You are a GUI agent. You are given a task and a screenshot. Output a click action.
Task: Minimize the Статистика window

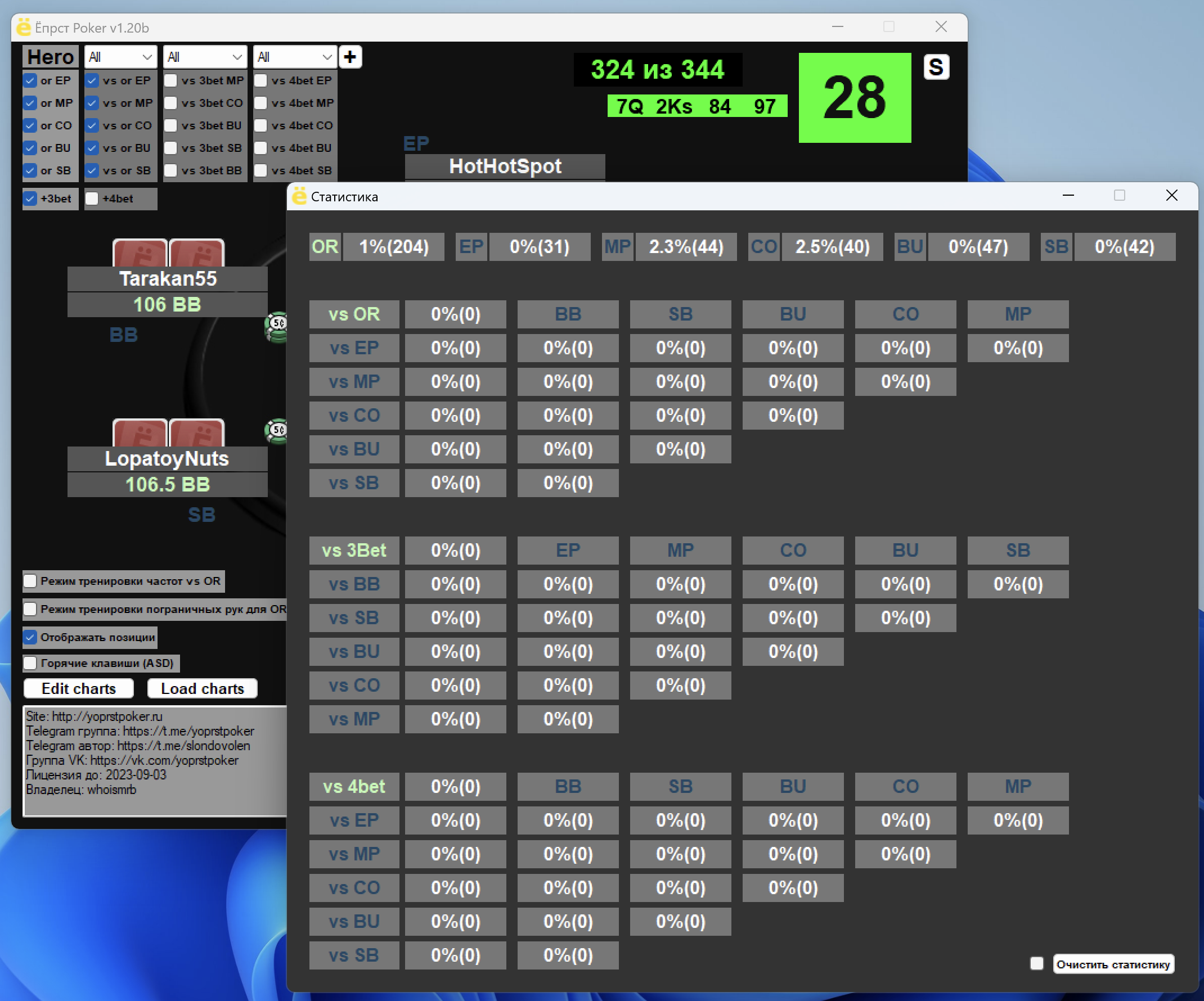click(1068, 195)
